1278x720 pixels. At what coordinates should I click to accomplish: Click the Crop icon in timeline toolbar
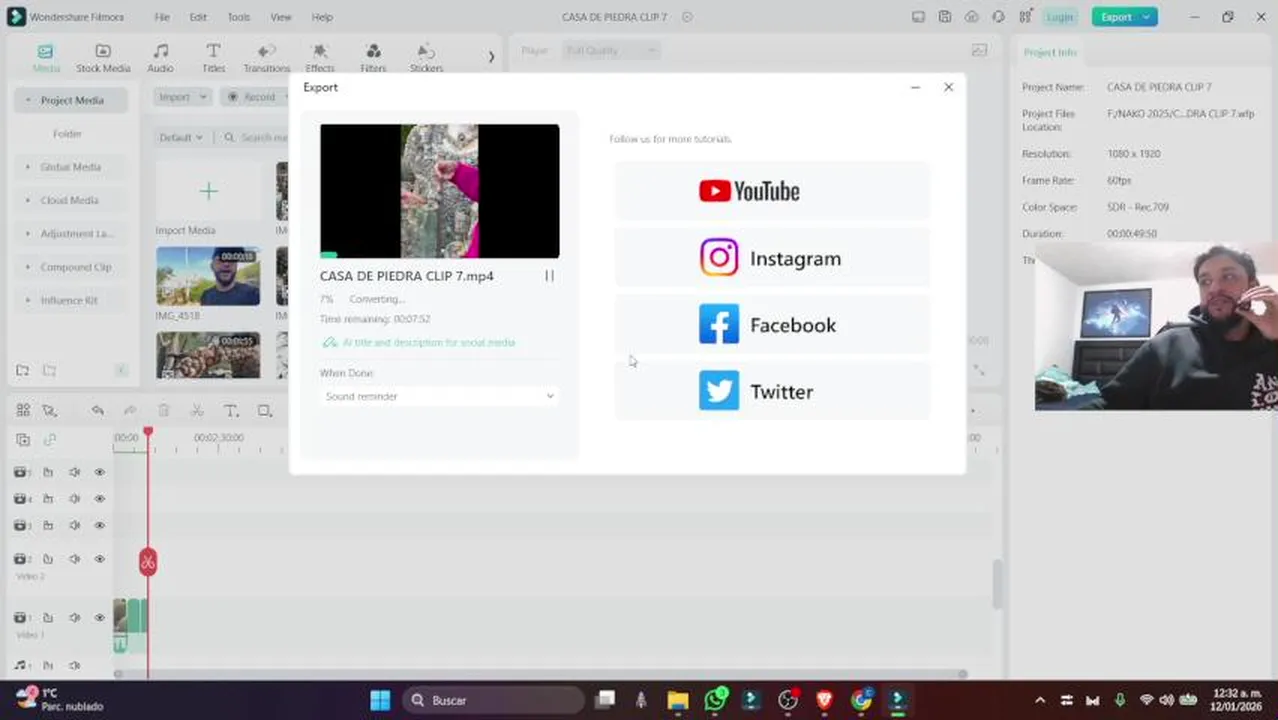[x=264, y=411]
